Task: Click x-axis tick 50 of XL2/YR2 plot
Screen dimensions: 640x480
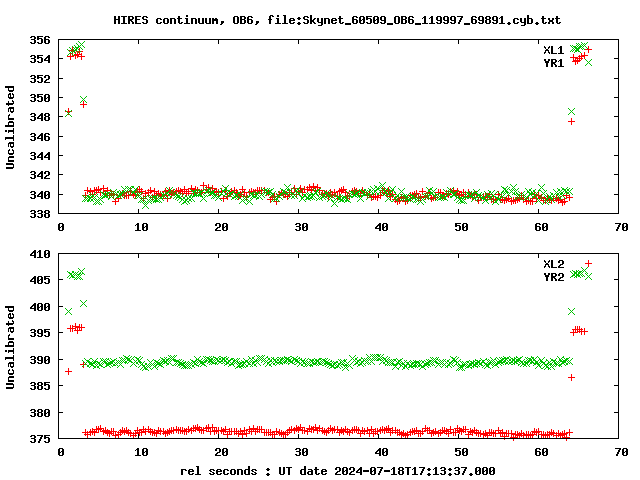Action: pyautogui.click(x=461, y=452)
